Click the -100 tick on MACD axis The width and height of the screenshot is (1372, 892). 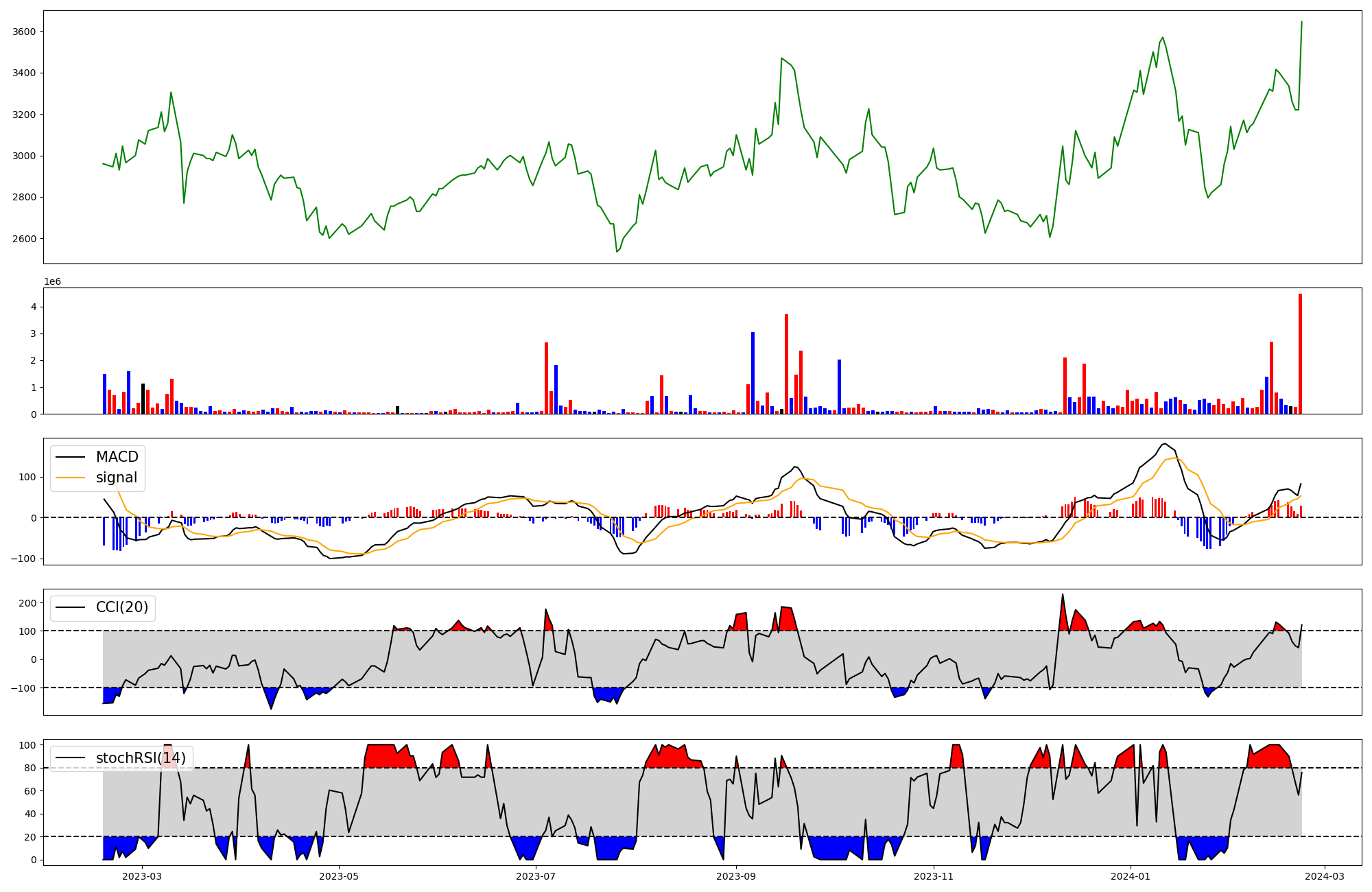click(x=23, y=559)
